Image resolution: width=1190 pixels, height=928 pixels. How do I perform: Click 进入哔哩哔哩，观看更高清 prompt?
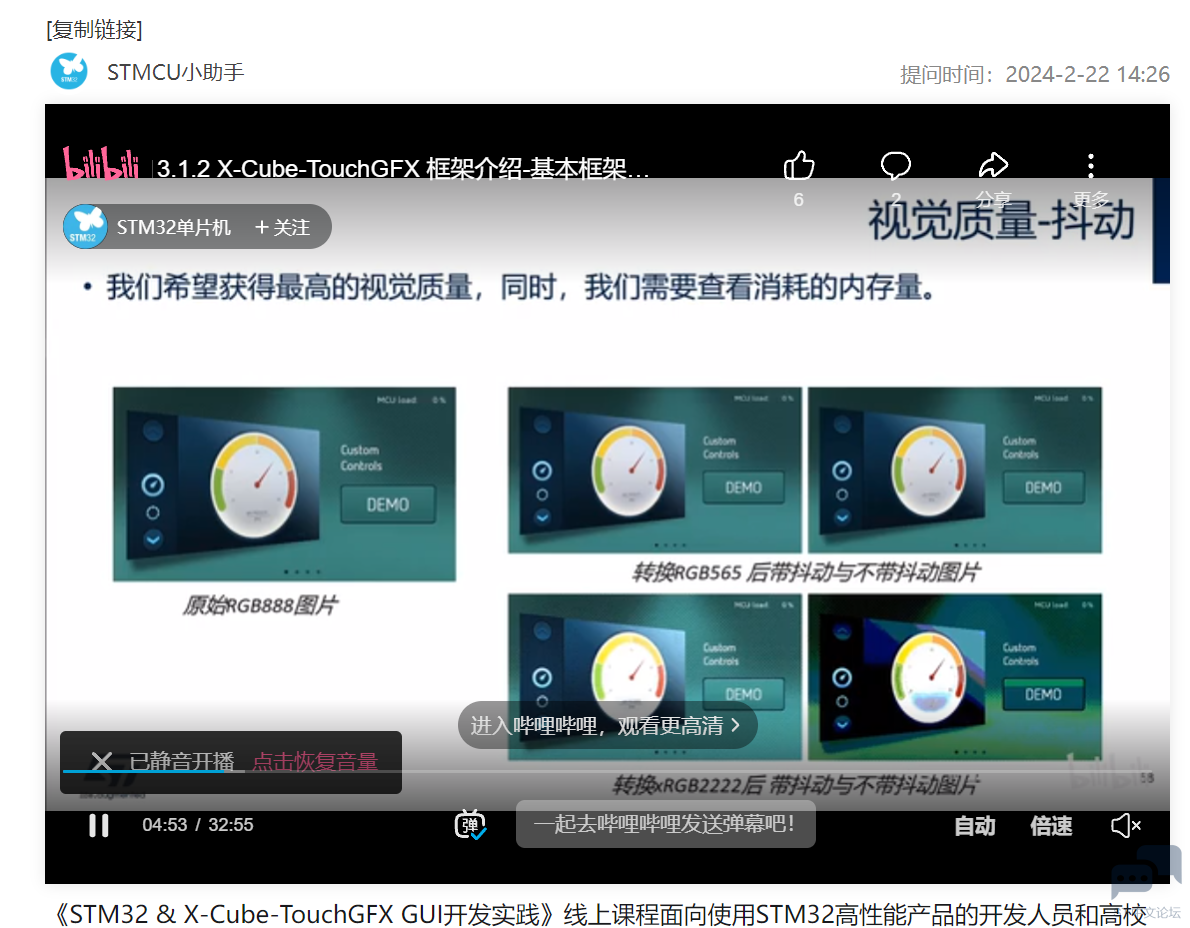click(607, 725)
